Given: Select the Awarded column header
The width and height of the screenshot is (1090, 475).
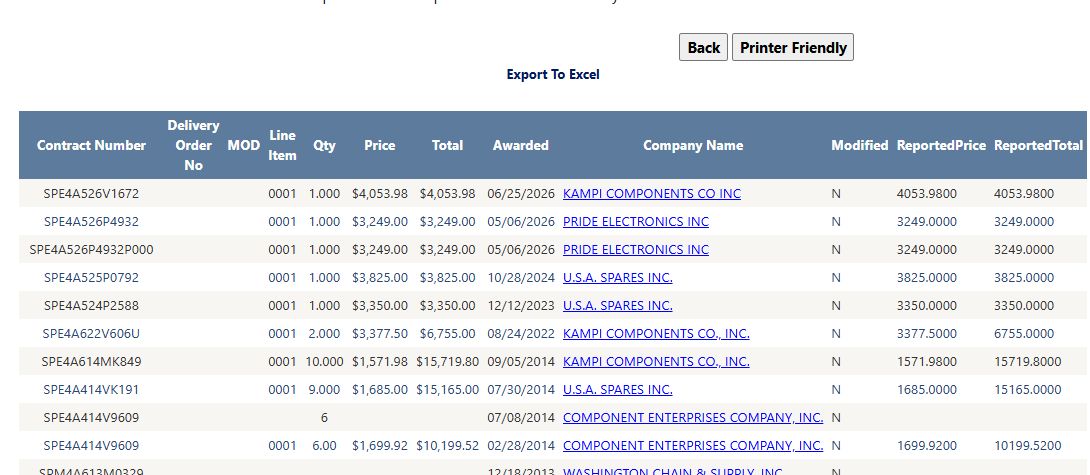Looking at the screenshot, I should tap(521, 145).
